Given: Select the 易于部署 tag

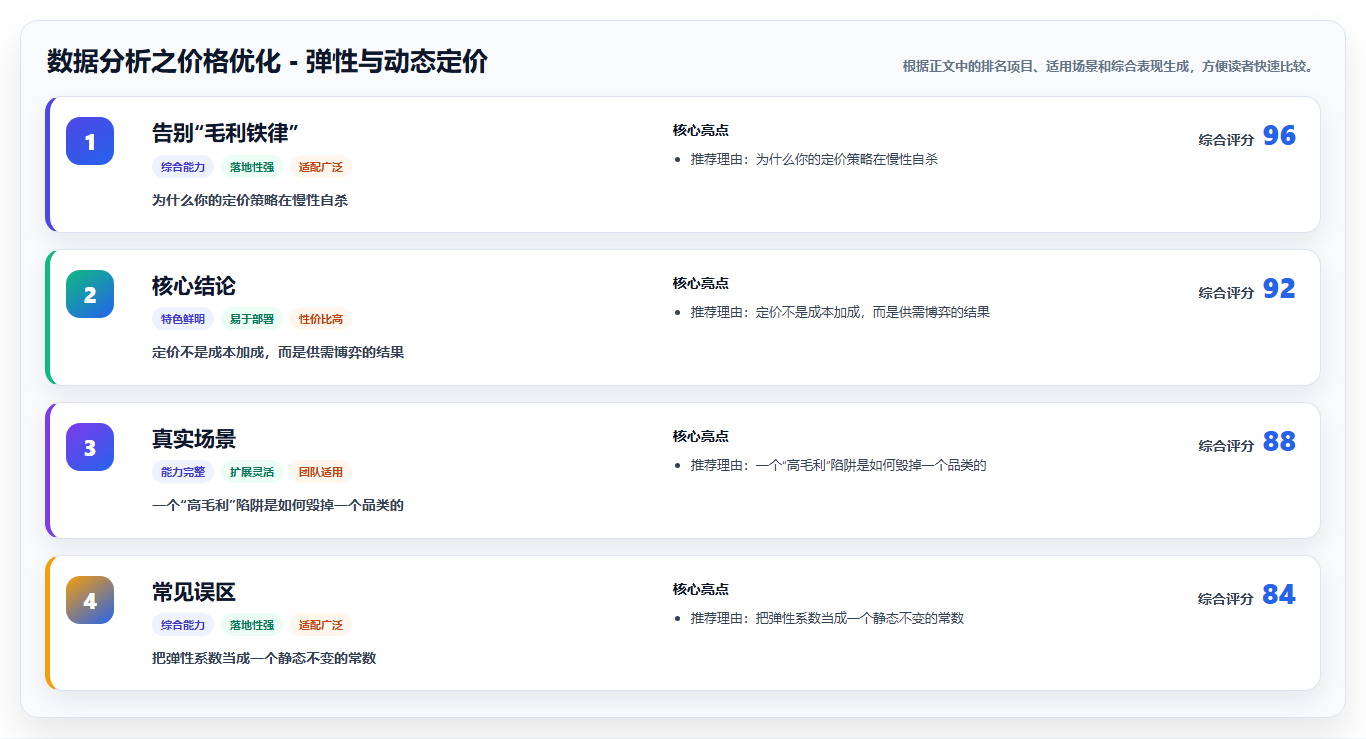Looking at the screenshot, I should pyautogui.click(x=252, y=320).
